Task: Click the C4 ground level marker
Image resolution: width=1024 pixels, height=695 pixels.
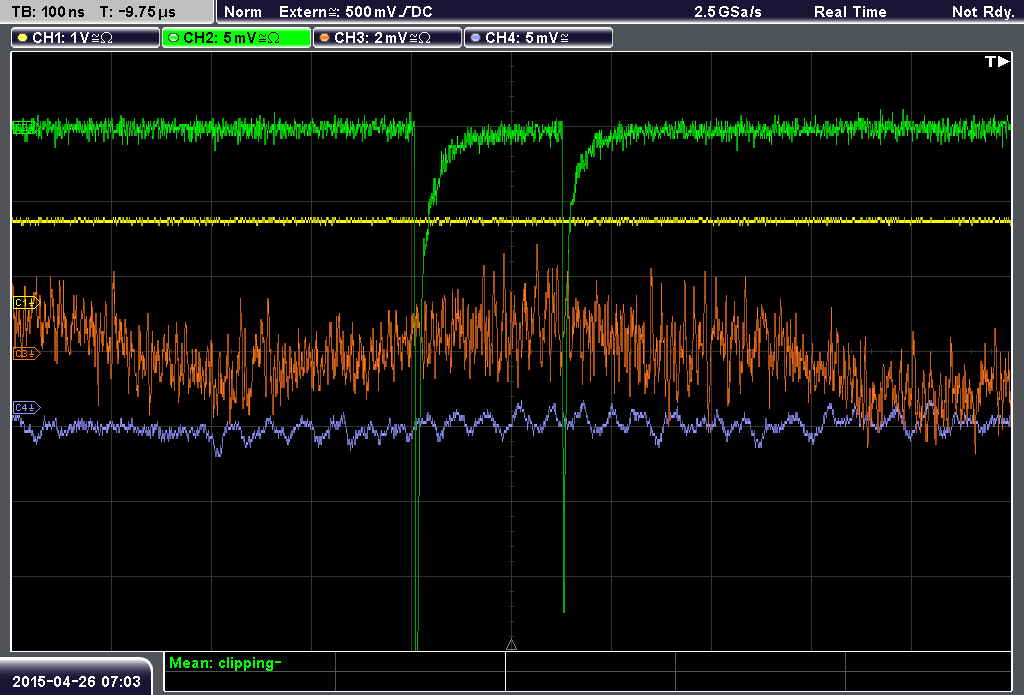Action: (x=27, y=408)
